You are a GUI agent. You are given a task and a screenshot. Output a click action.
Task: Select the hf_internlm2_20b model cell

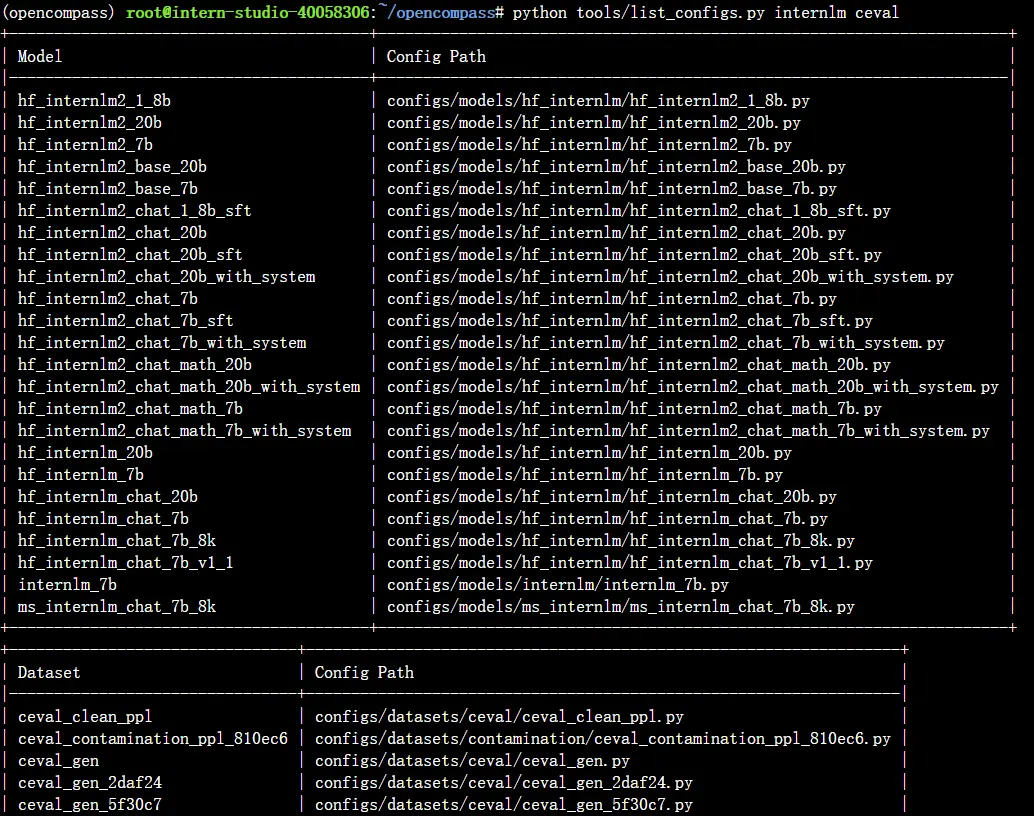[90, 123]
